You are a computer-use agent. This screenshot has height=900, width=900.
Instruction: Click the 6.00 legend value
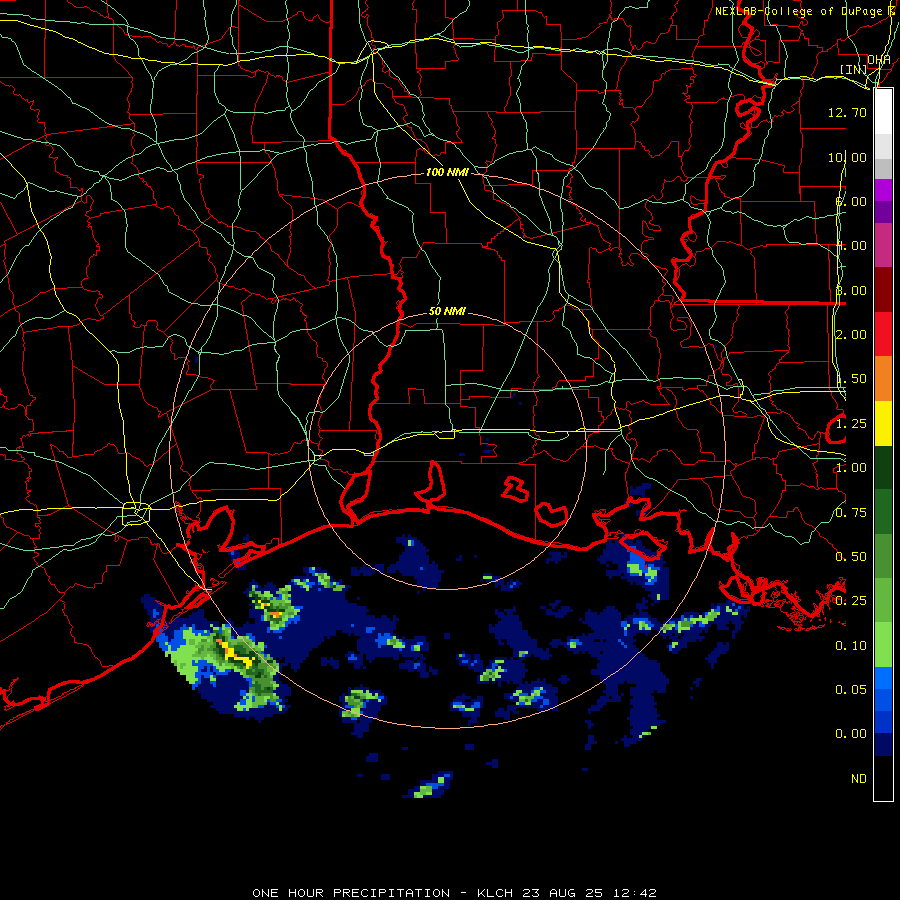coord(851,201)
